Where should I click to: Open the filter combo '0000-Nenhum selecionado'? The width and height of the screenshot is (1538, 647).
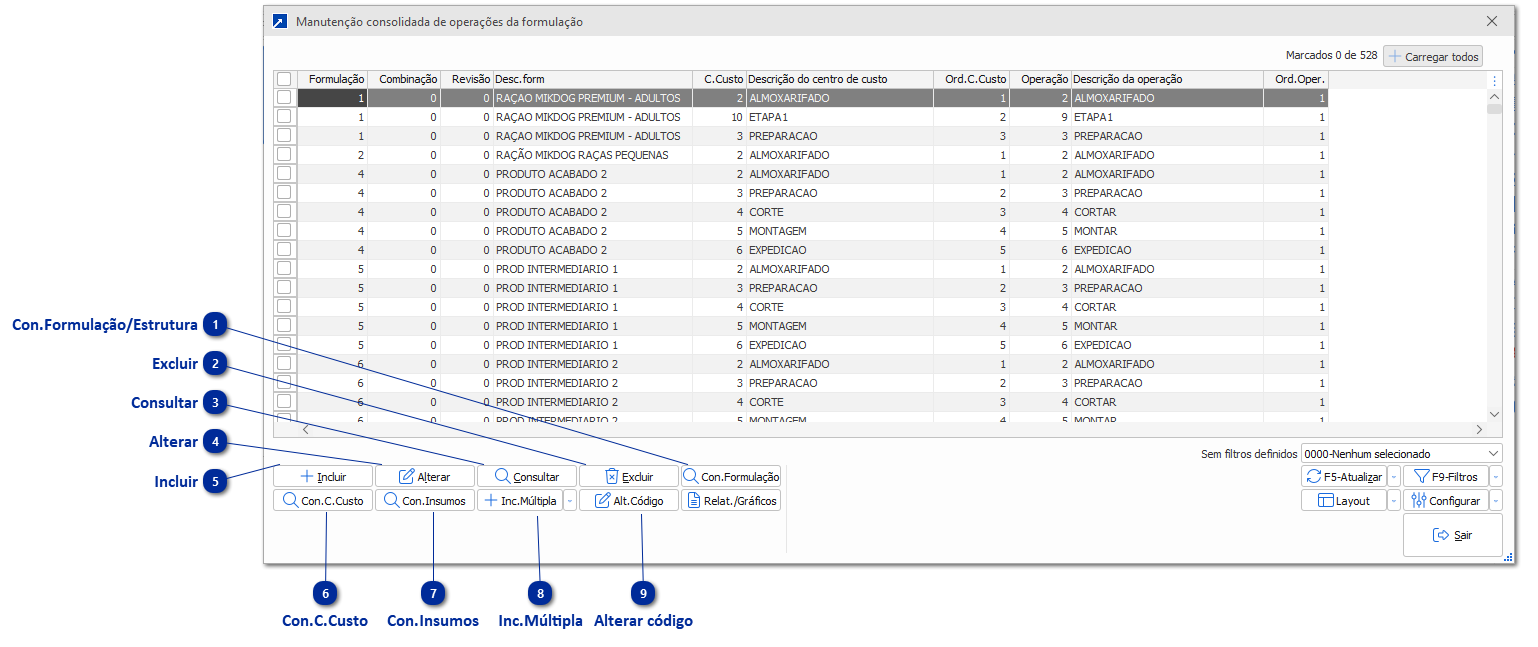pos(1401,454)
